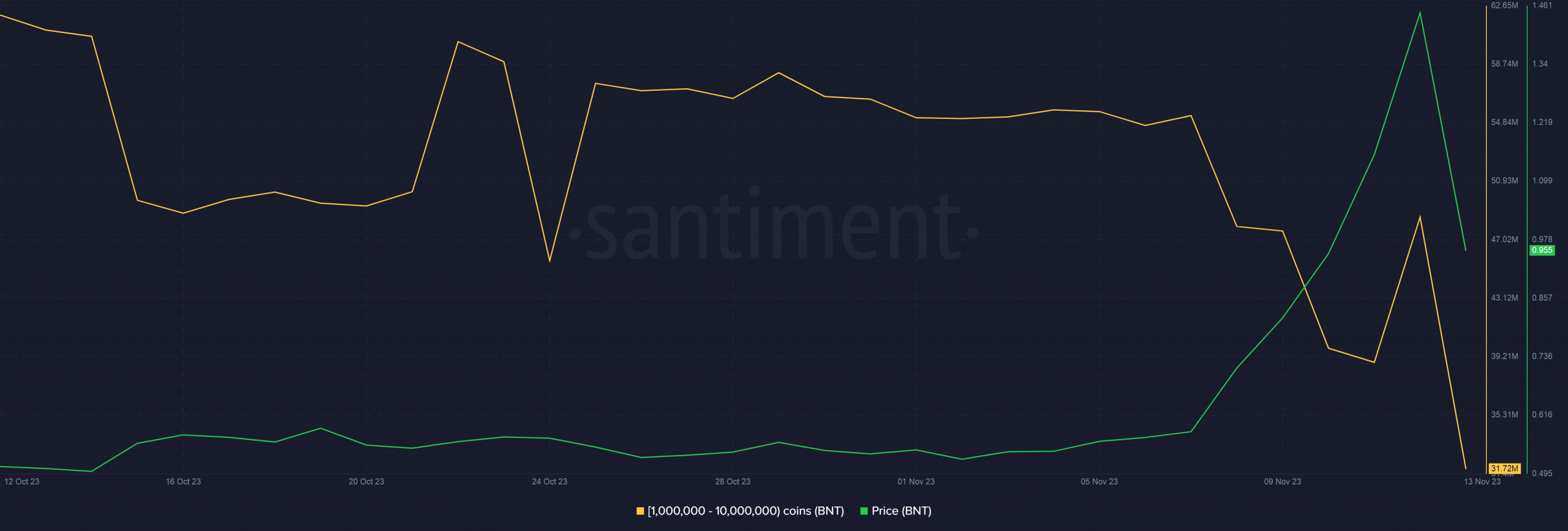Click the 1.099 price axis value
The width and height of the screenshot is (1568, 531).
1542,181
